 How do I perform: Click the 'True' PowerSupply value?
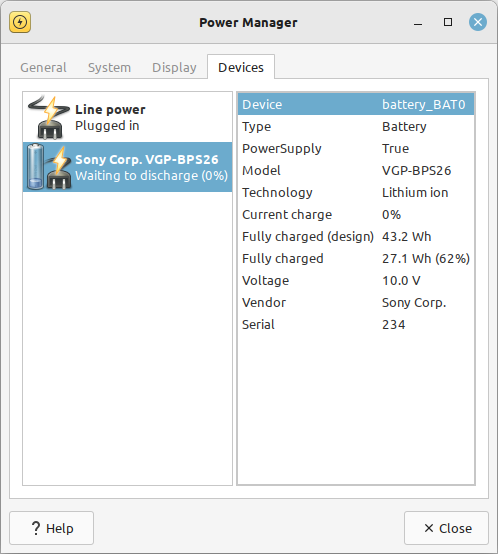tap(395, 148)
